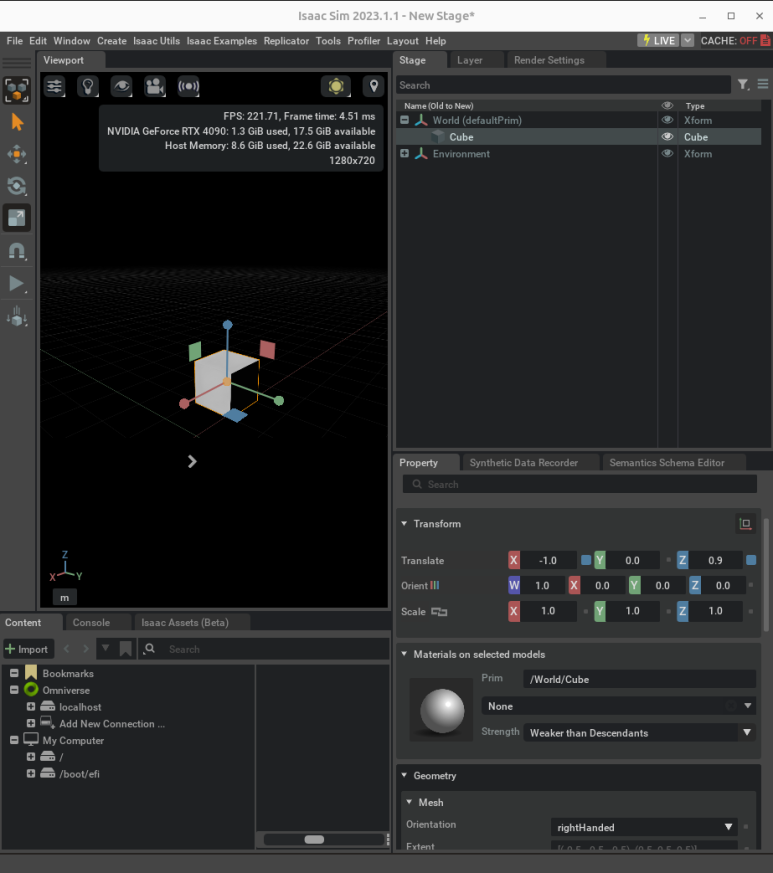The image size is (773, 873).
Task: Open the Stage panel hamburger options menu
Action: click(763, 84)
